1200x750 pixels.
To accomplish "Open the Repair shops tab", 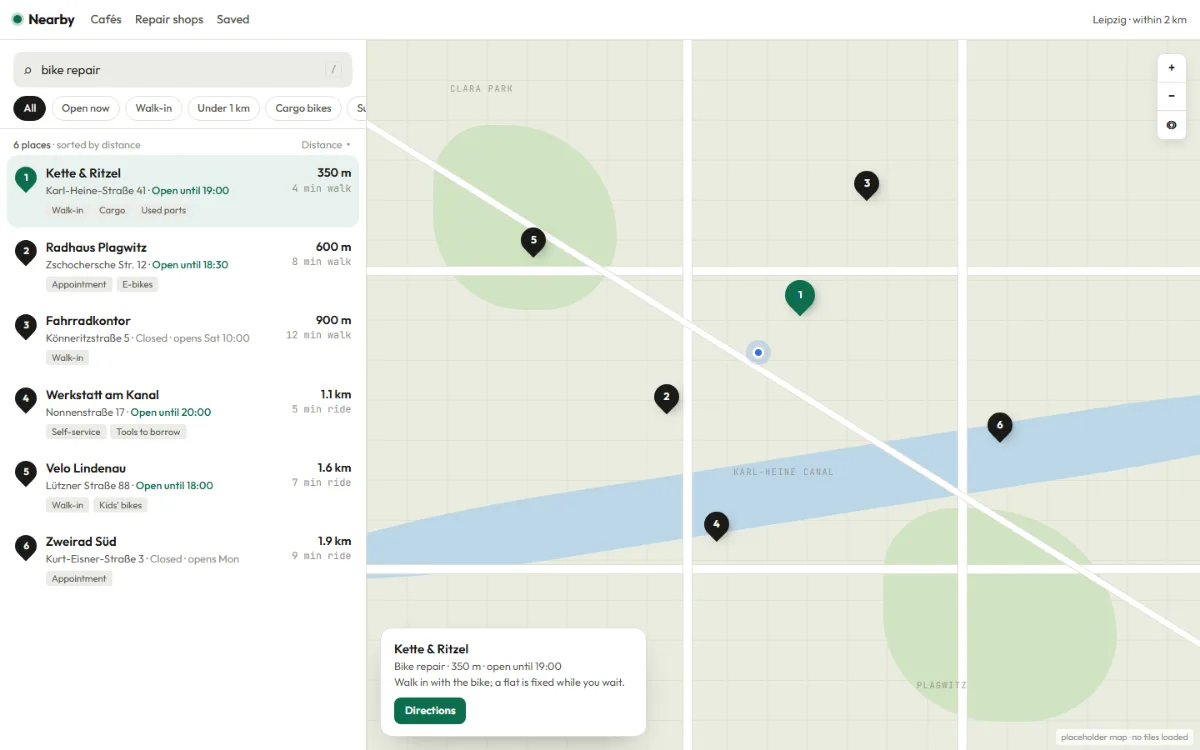I will pos(169,19).
